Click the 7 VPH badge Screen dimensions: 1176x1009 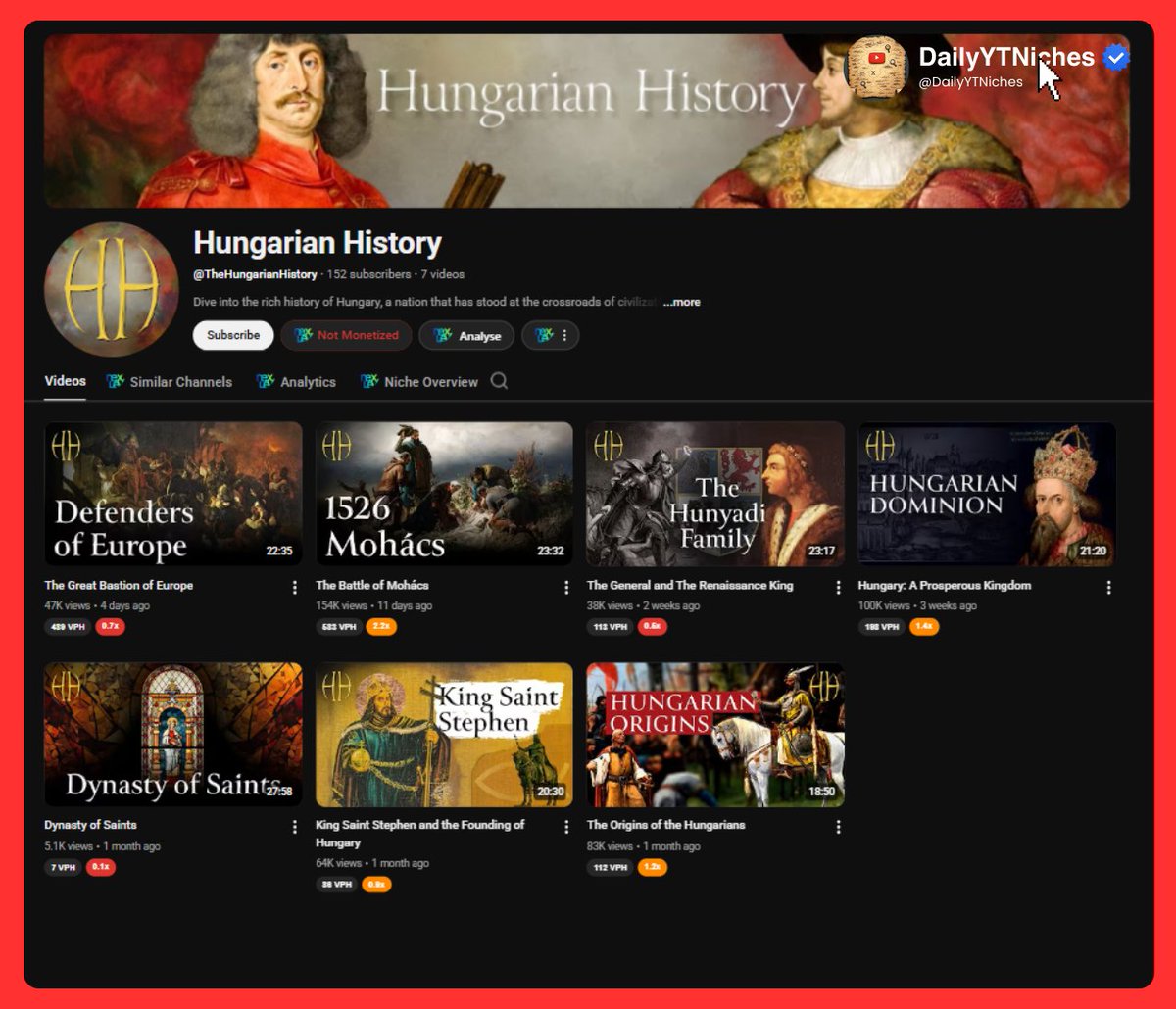(x=63, y=867)
